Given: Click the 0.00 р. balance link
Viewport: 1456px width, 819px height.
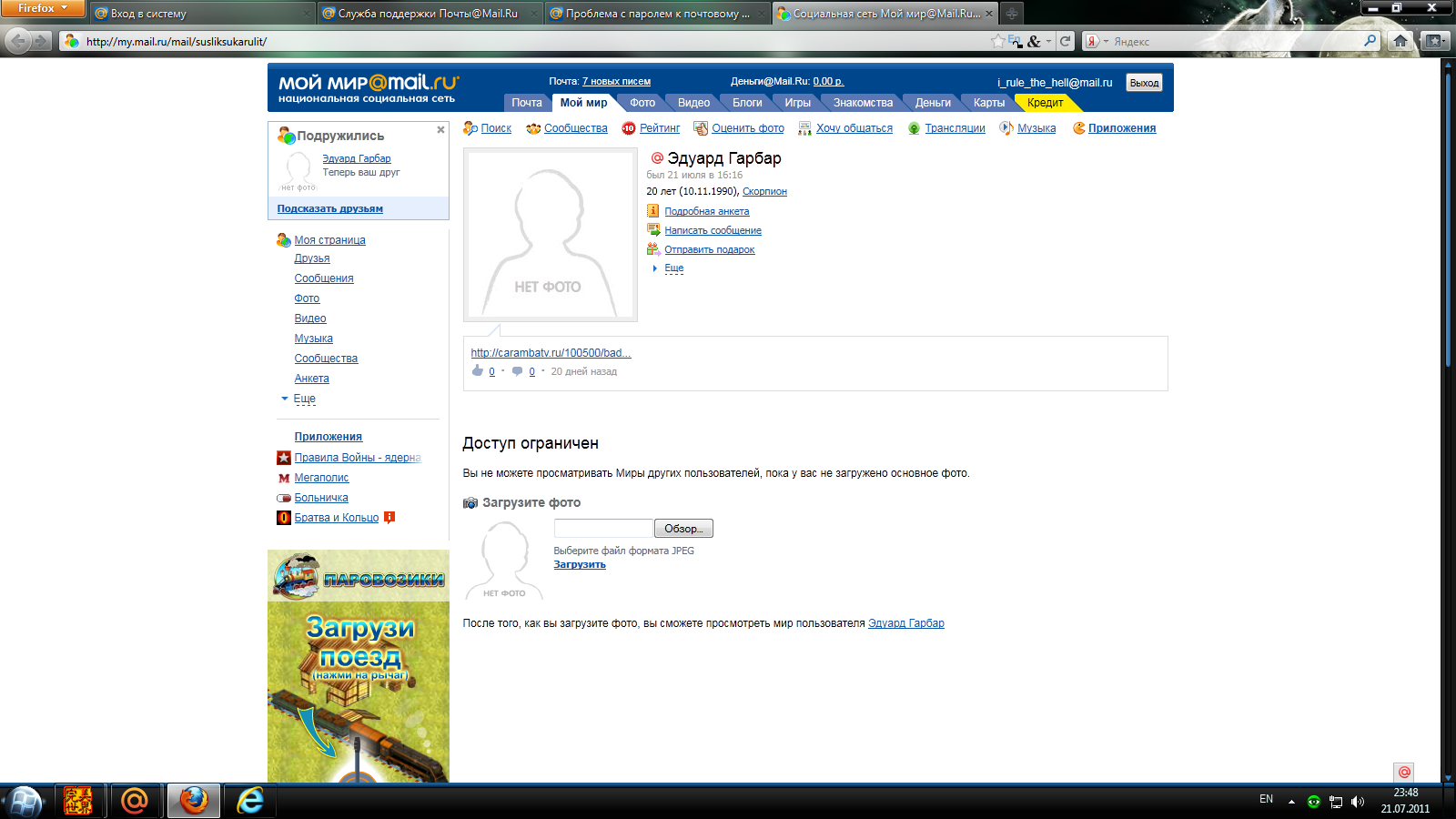Looking at the screenshot, I should click(x=828, y=82).
